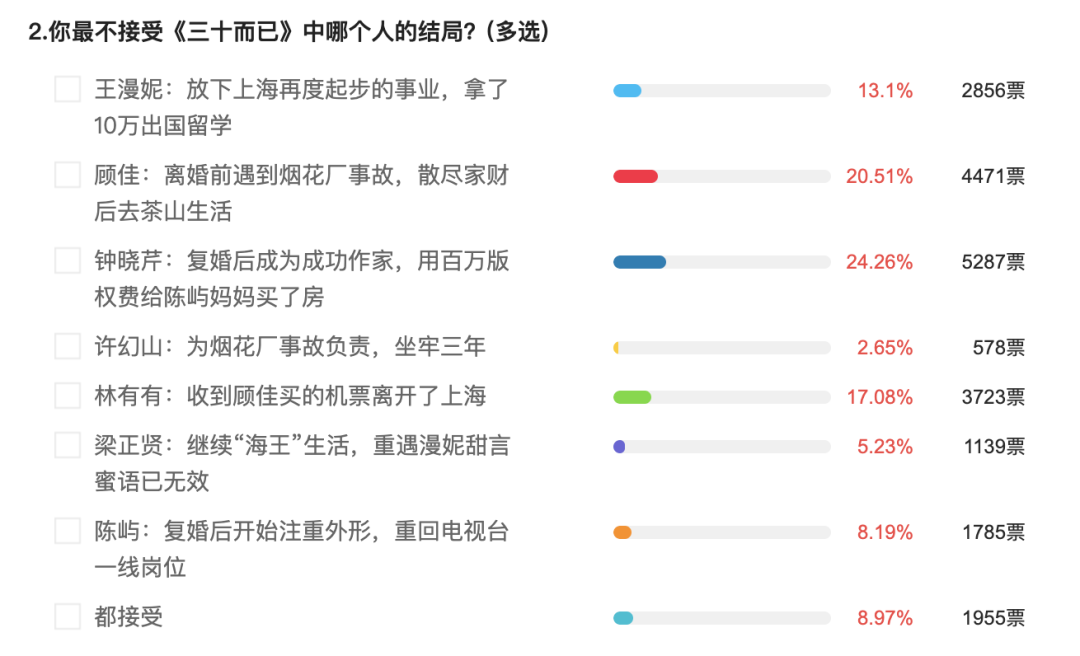Viewport: 1080px width, 656px height.
Task: Select the 钟晓芹 checkbox
Action: [x=67, y=261]
